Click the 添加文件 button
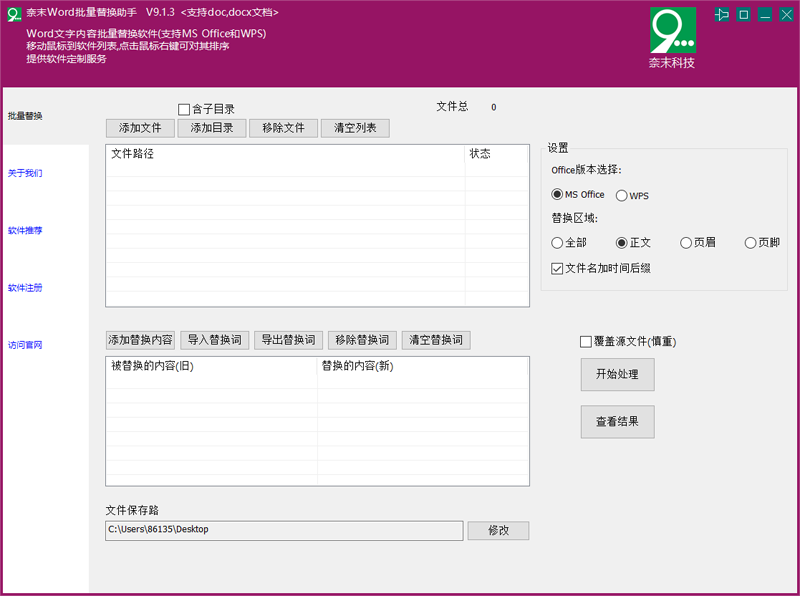The width and height of the screenshot is (800, 596). pyautogui.click(x=140, y=128)
